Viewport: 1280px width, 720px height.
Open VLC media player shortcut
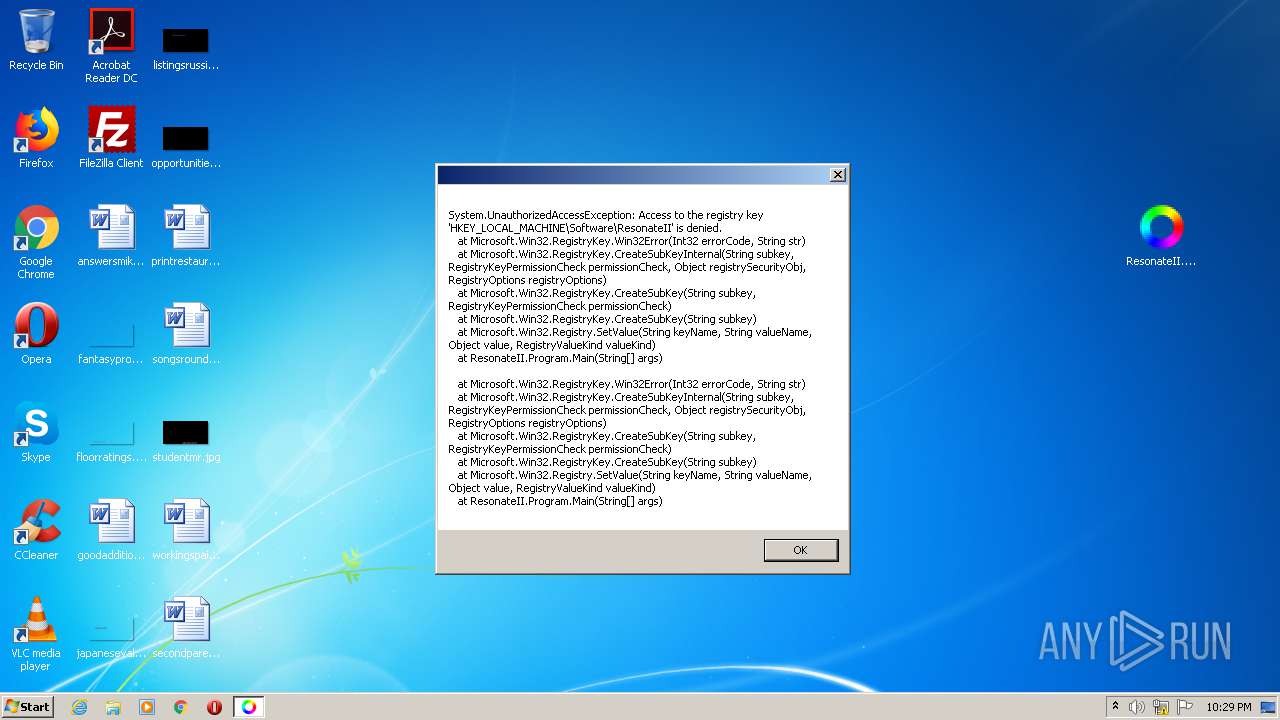36,634
